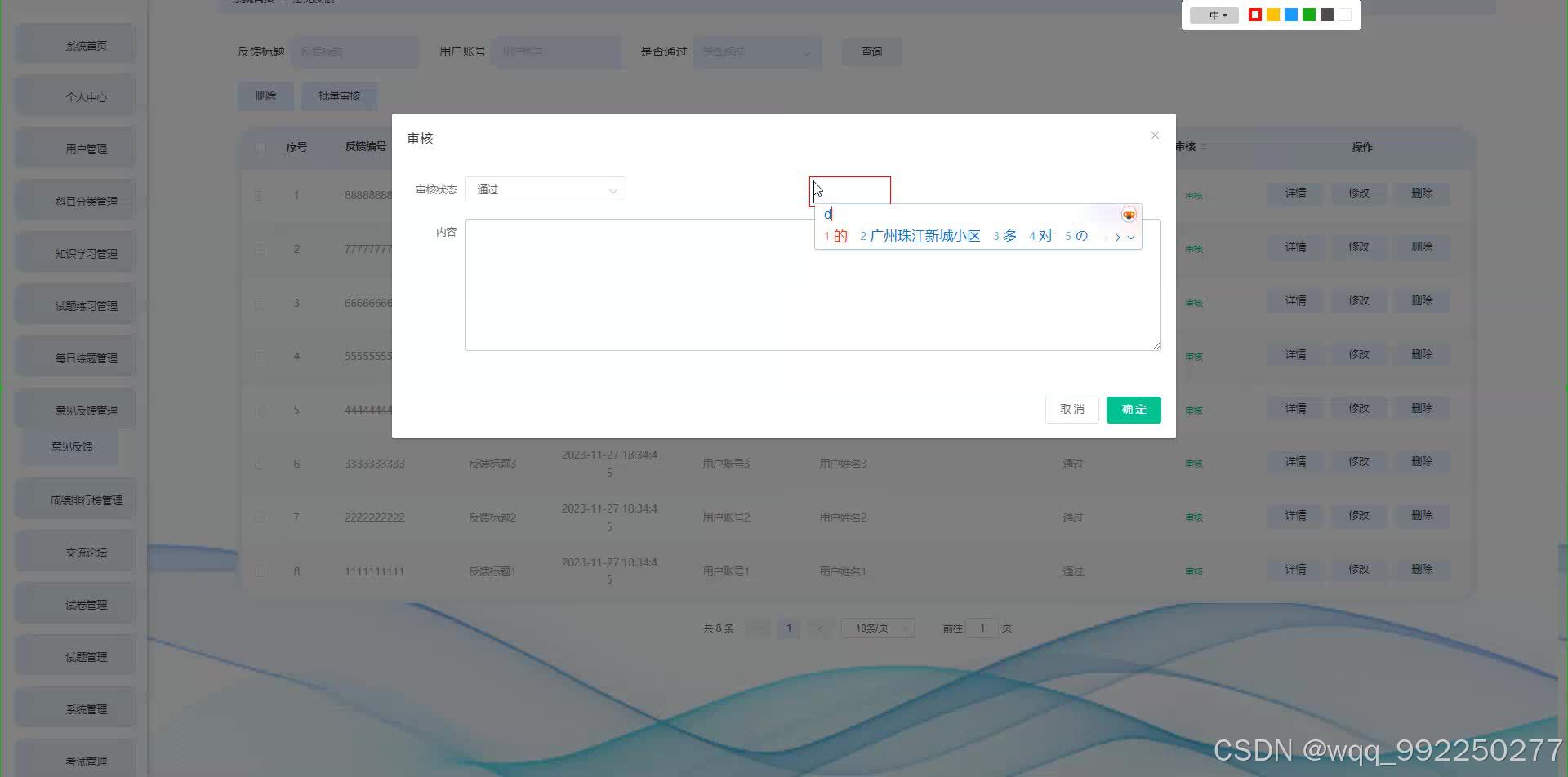Cancel the review with 取消 button

[1072, 410]
